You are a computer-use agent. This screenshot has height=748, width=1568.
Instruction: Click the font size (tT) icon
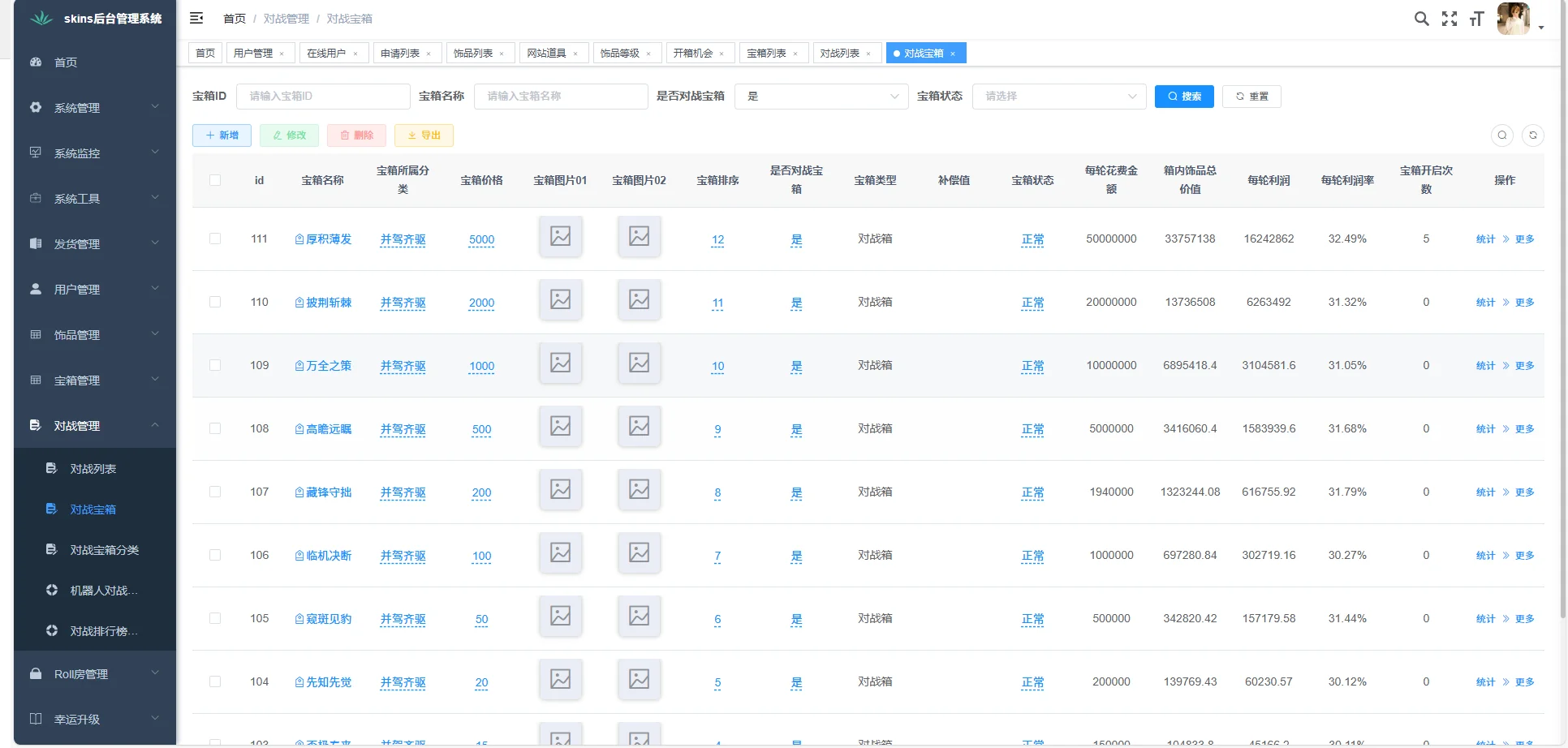pyautogui.click(x=1476, y=18)
